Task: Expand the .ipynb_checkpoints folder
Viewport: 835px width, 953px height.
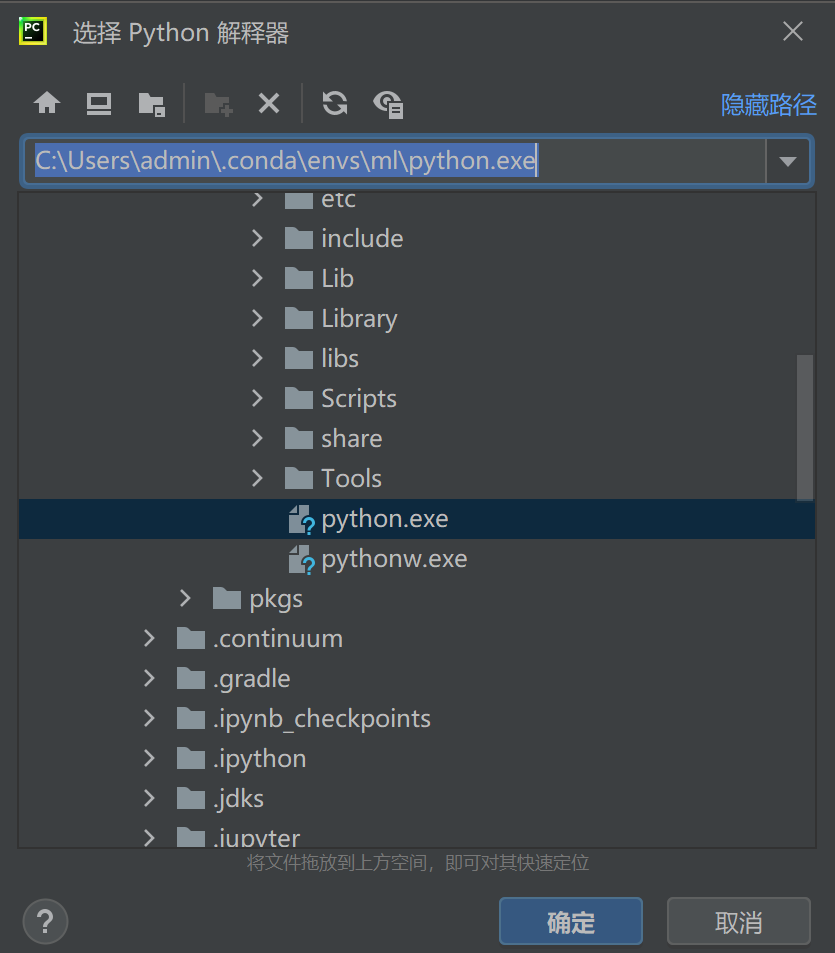Action: click(149, 718)
